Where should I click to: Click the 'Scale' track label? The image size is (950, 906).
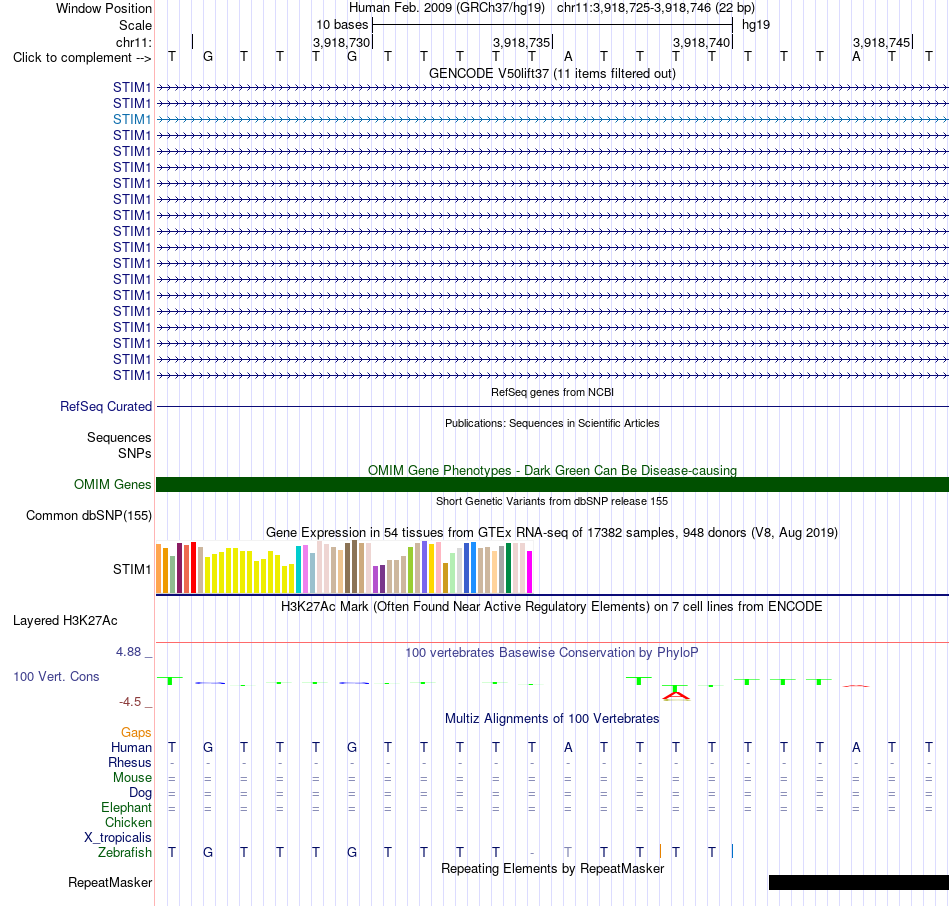pos(135,25)
